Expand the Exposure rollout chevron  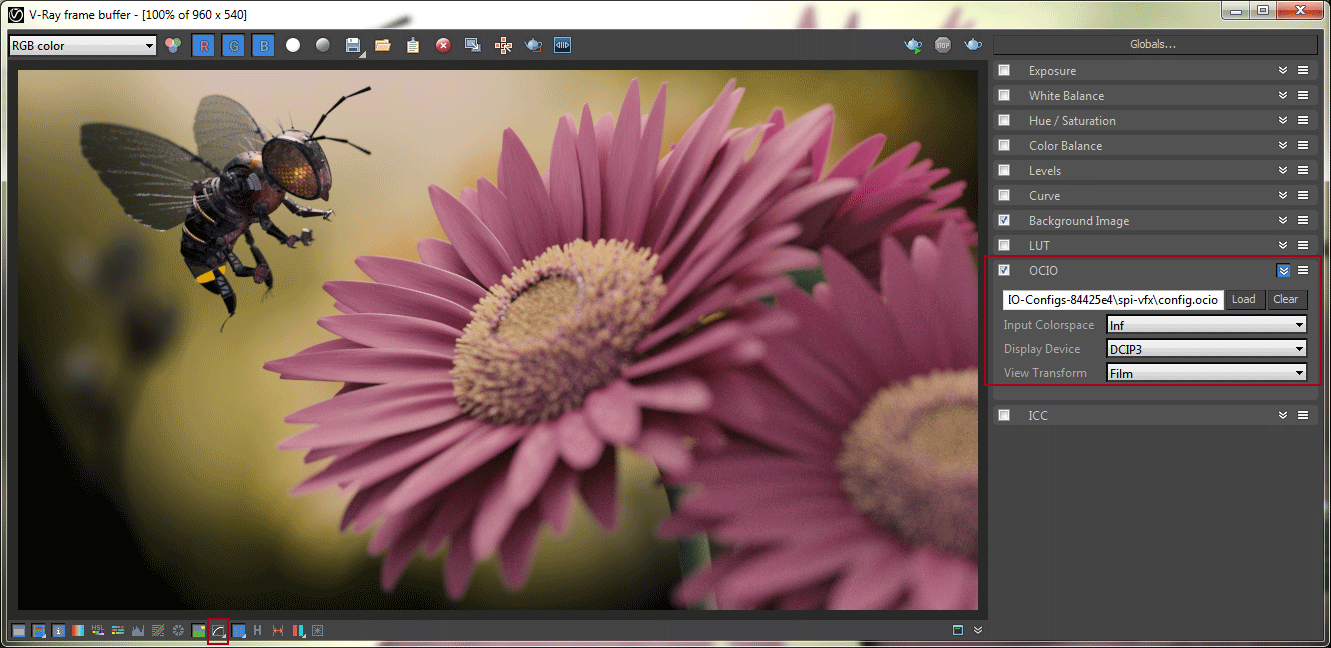(1283, 70)
